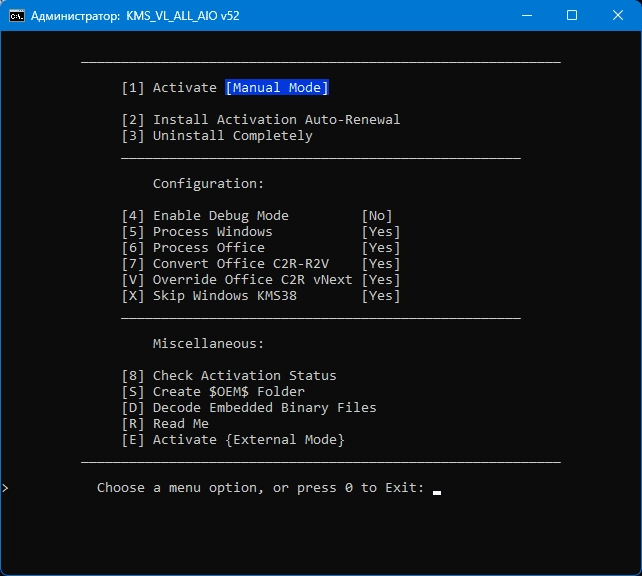Click '[Yes]' value beside Override Office vNext
Screen dimensions: 642x576
pos(381,279)
